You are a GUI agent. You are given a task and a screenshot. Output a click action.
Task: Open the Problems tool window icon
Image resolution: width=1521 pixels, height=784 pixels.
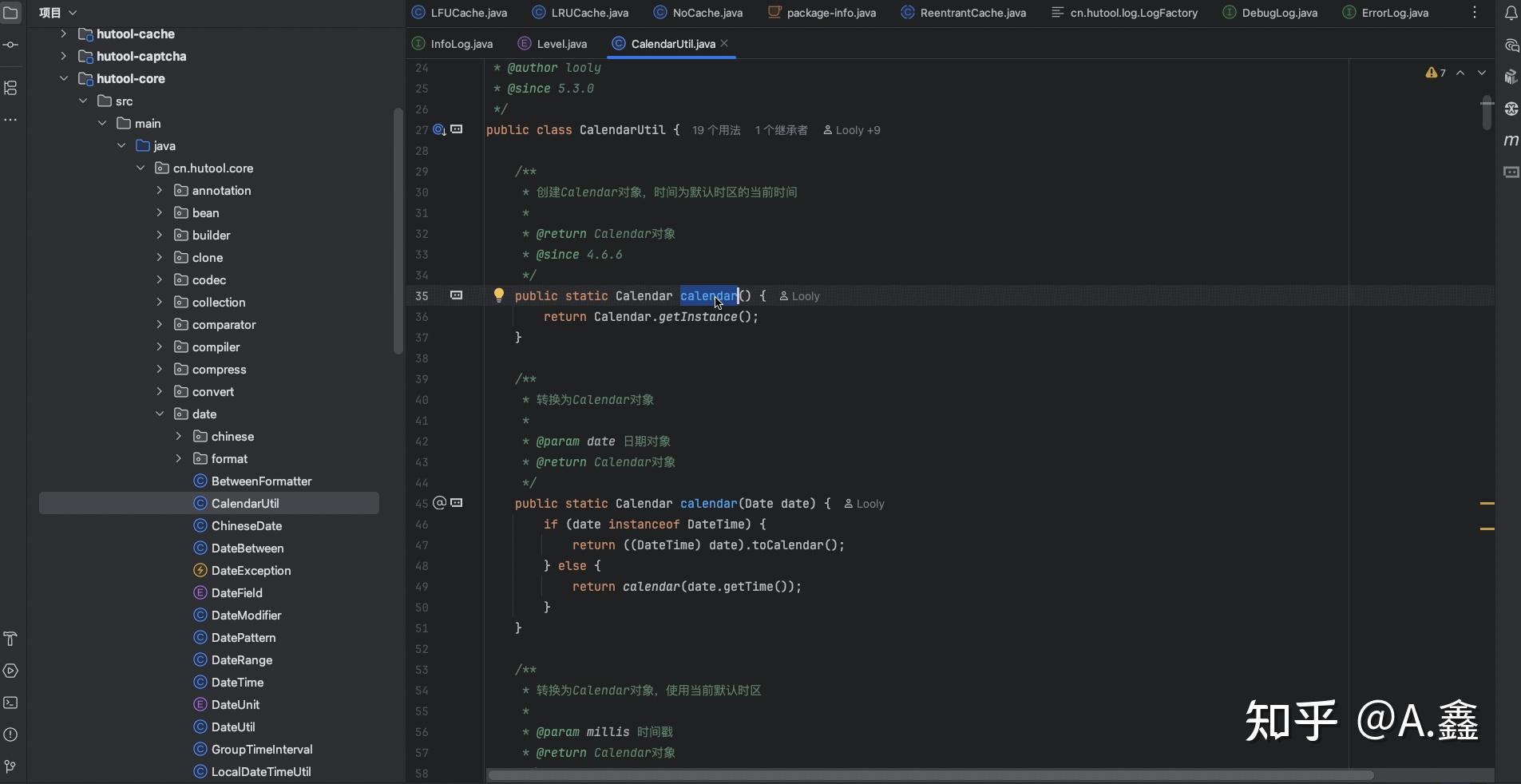[10, 735]
